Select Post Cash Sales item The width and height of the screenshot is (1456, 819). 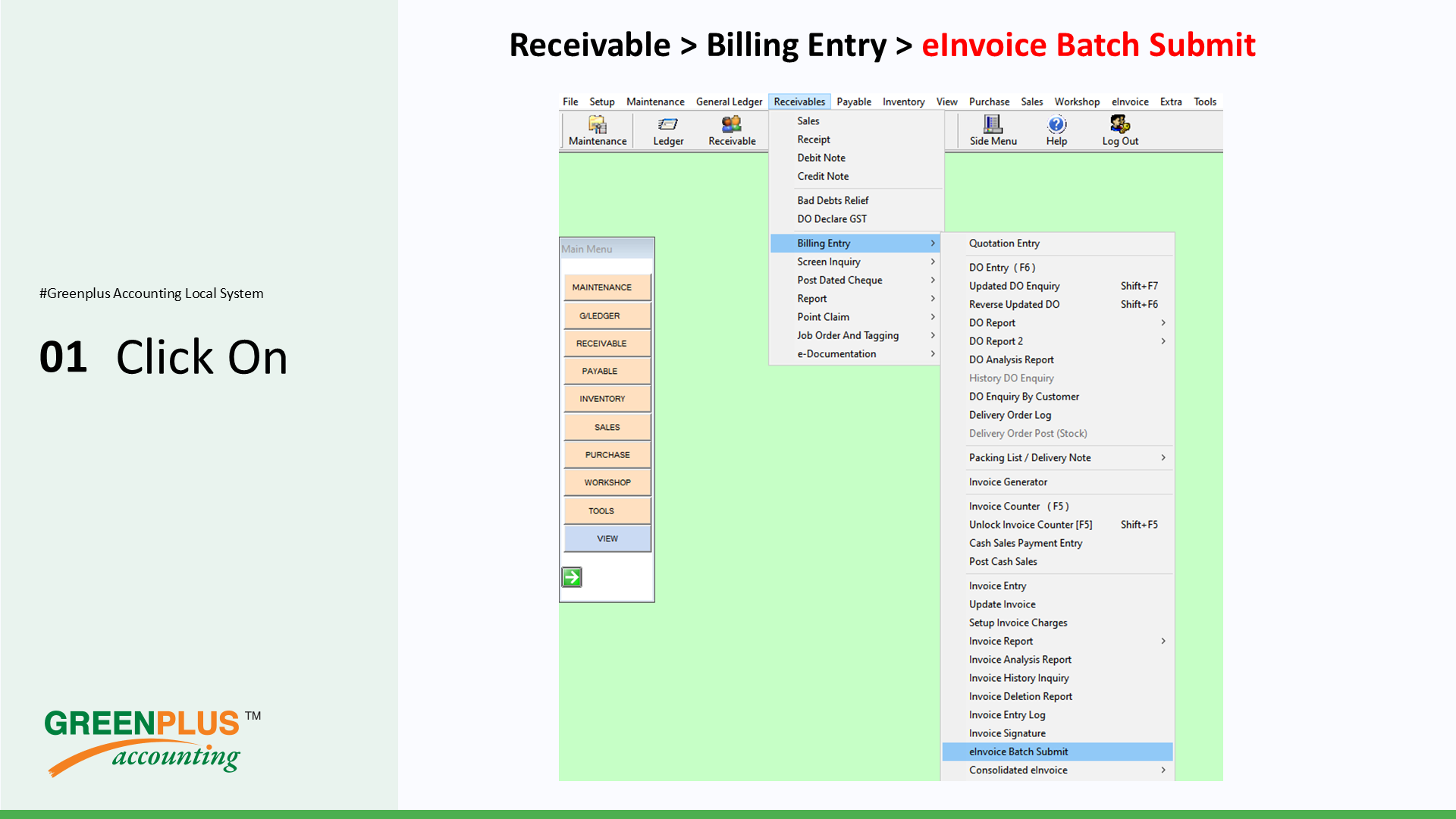1057,562
